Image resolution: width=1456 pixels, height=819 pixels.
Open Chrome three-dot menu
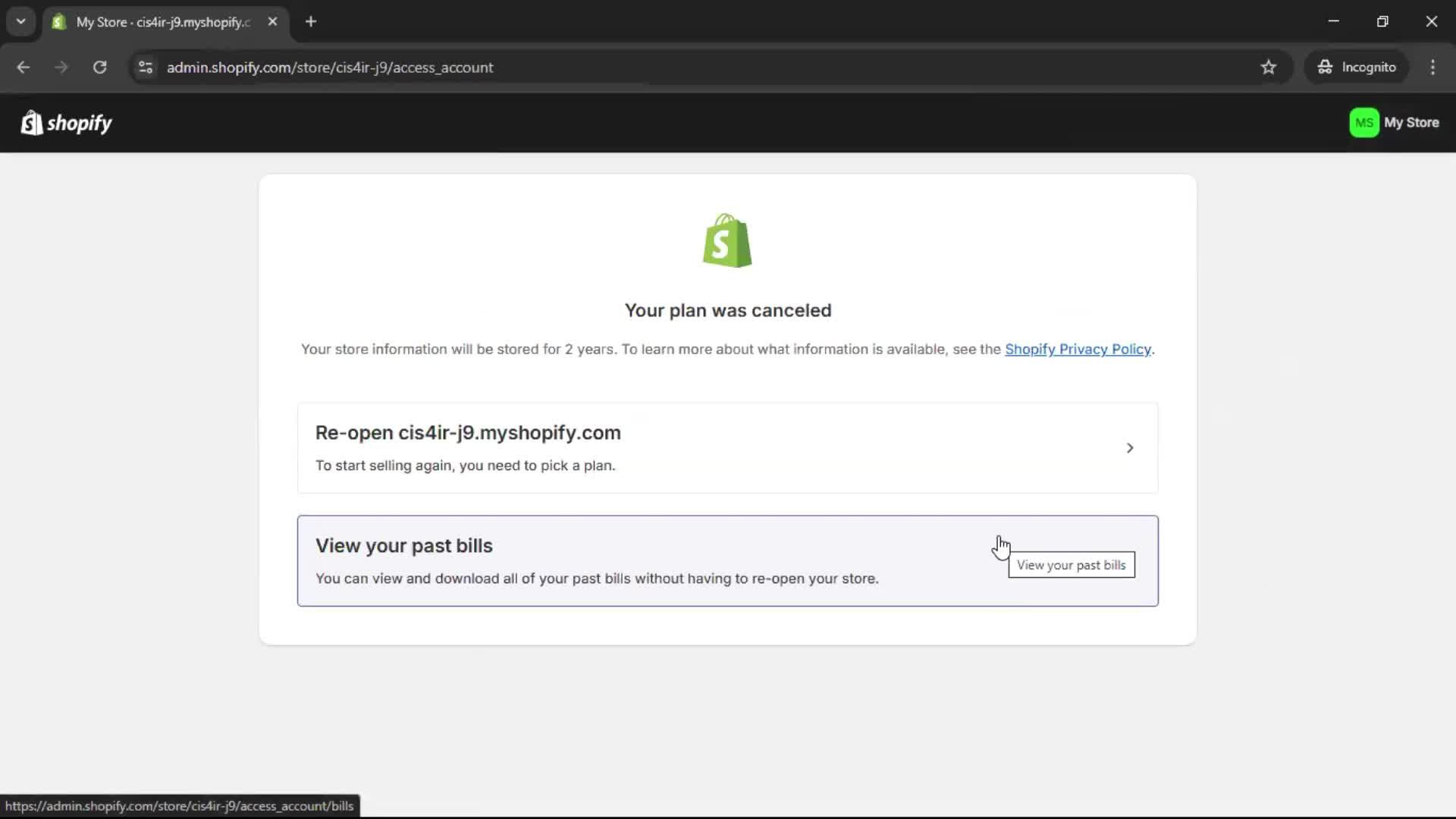coord(1432,67)
